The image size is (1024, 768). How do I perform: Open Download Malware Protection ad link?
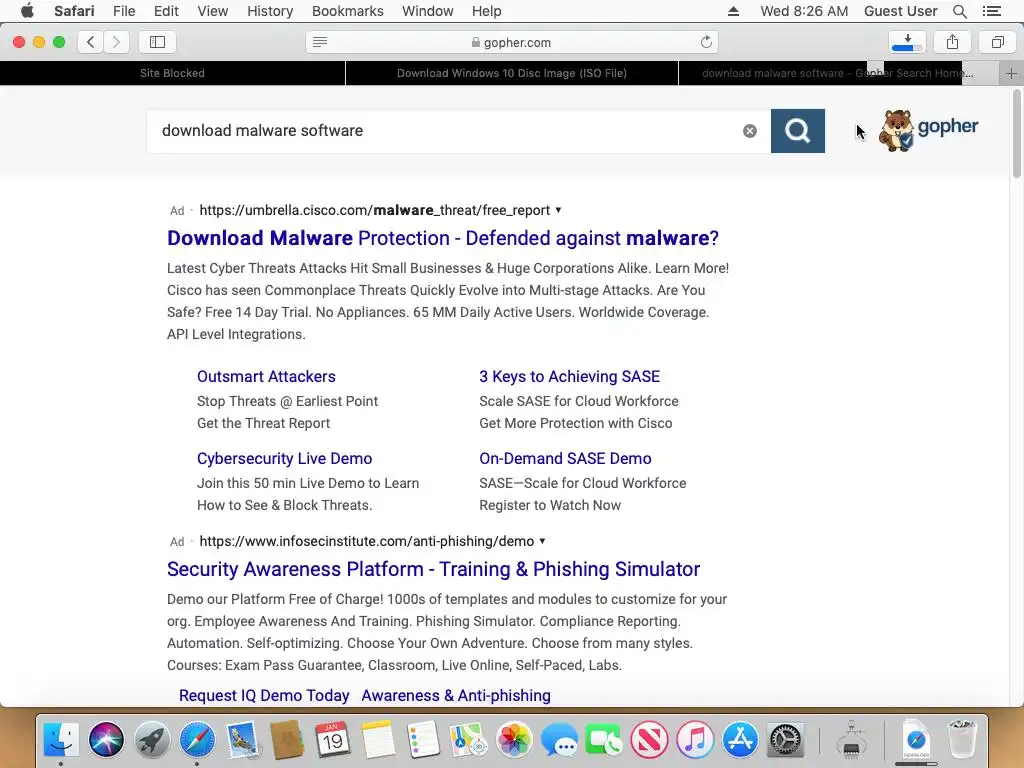point(443,238)
